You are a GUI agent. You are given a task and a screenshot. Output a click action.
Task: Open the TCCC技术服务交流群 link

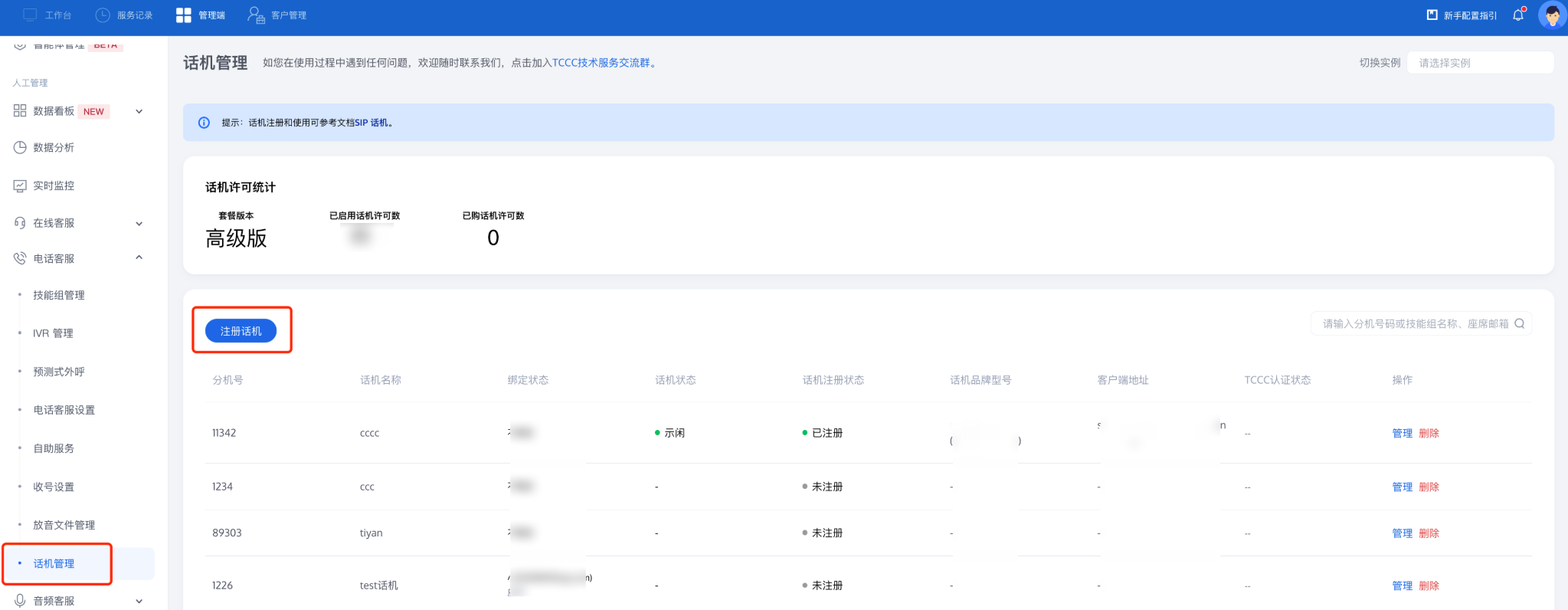coord(601,63)
